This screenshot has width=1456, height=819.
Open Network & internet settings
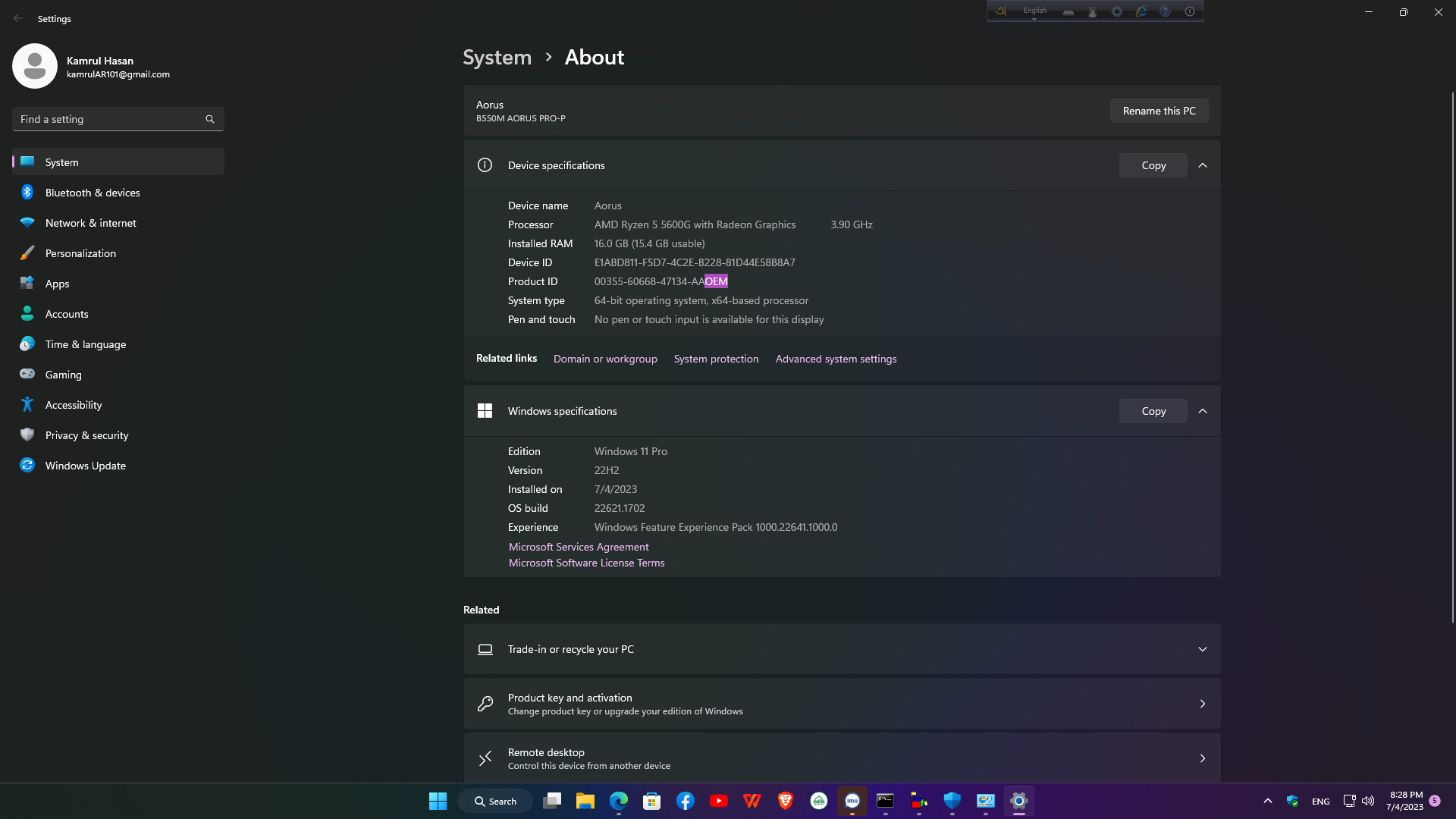(90, 223)
